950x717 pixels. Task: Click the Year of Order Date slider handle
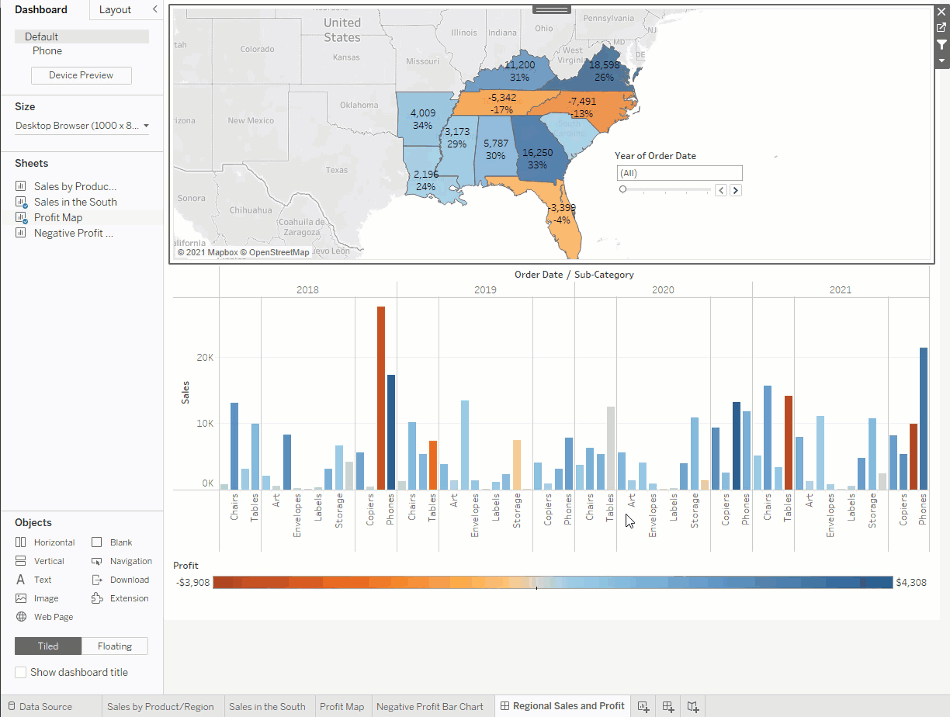(623, 189)
